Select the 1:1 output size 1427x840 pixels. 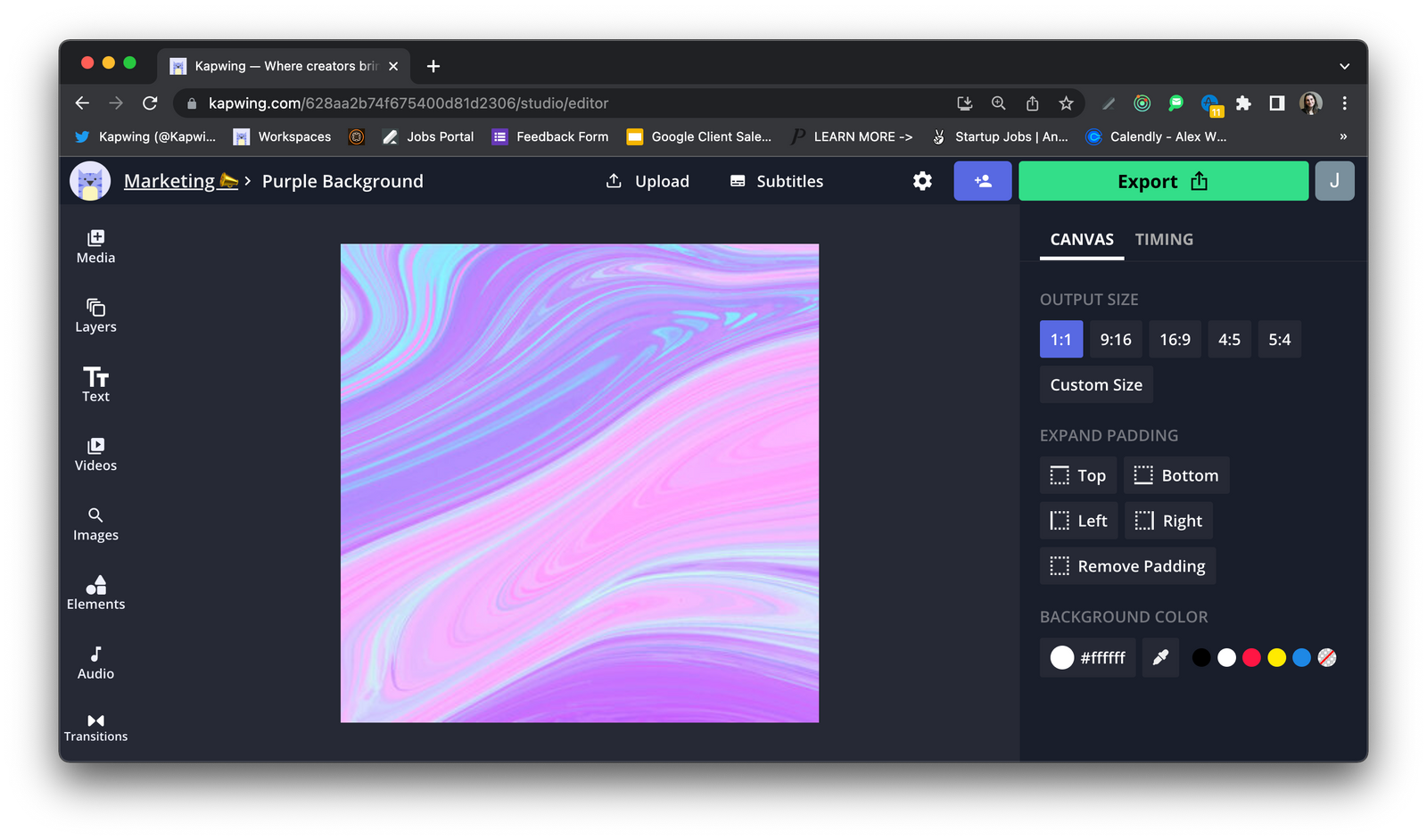click(x=1060, y=340)
